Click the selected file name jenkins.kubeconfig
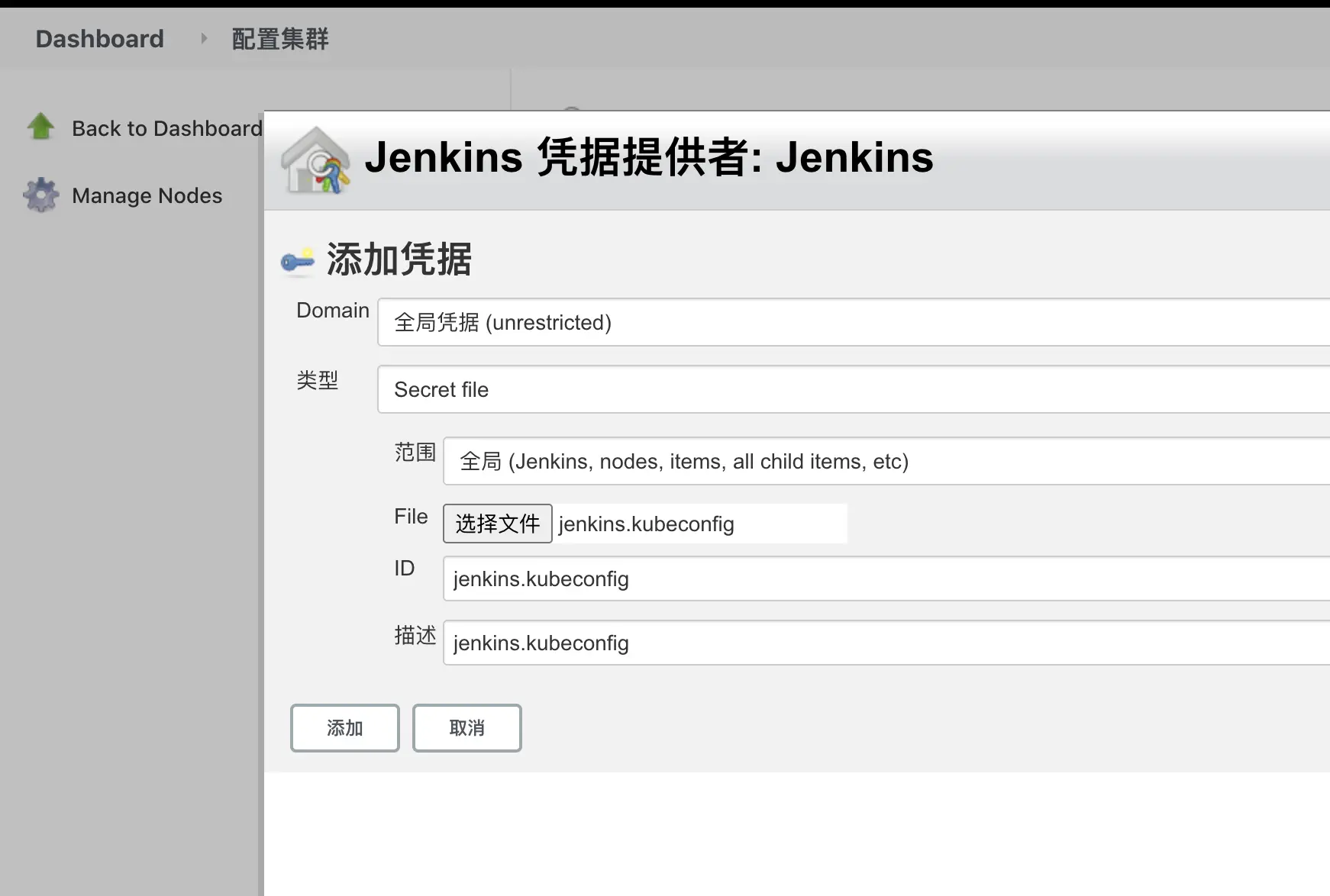This screenshot has height=896, width=1330. click(x=646, y=524)
